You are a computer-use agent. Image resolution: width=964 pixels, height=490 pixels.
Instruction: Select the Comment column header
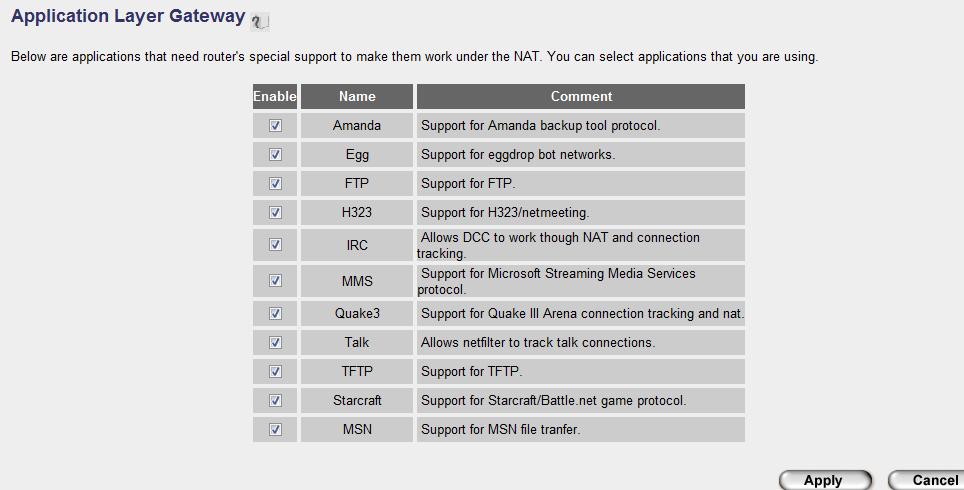pos(581,97)
